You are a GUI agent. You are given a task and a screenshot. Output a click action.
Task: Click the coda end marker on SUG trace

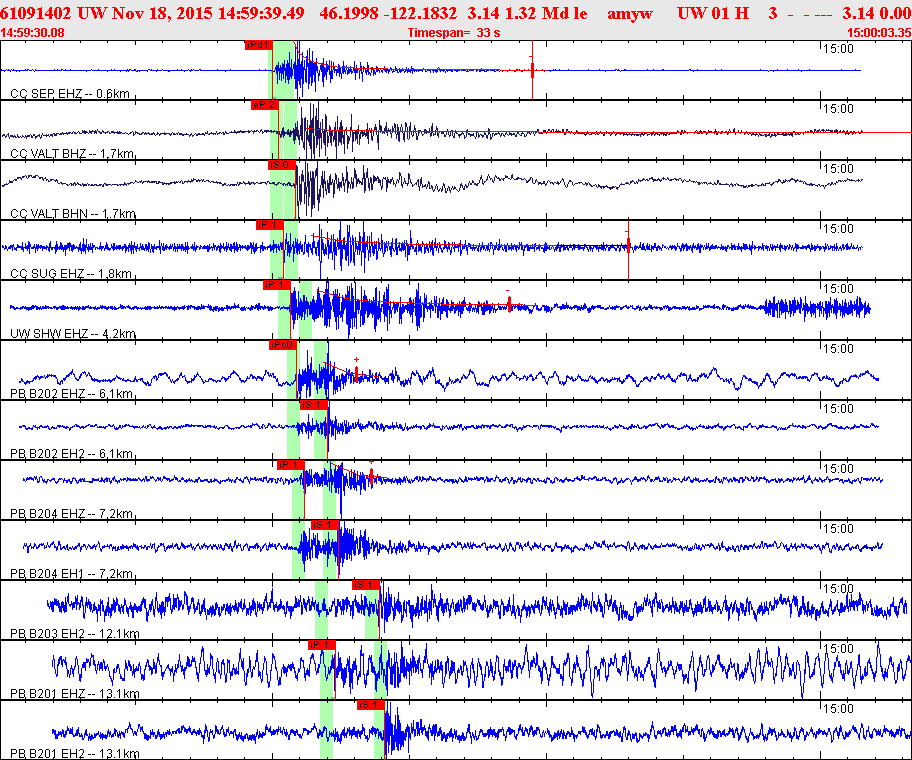628,245
